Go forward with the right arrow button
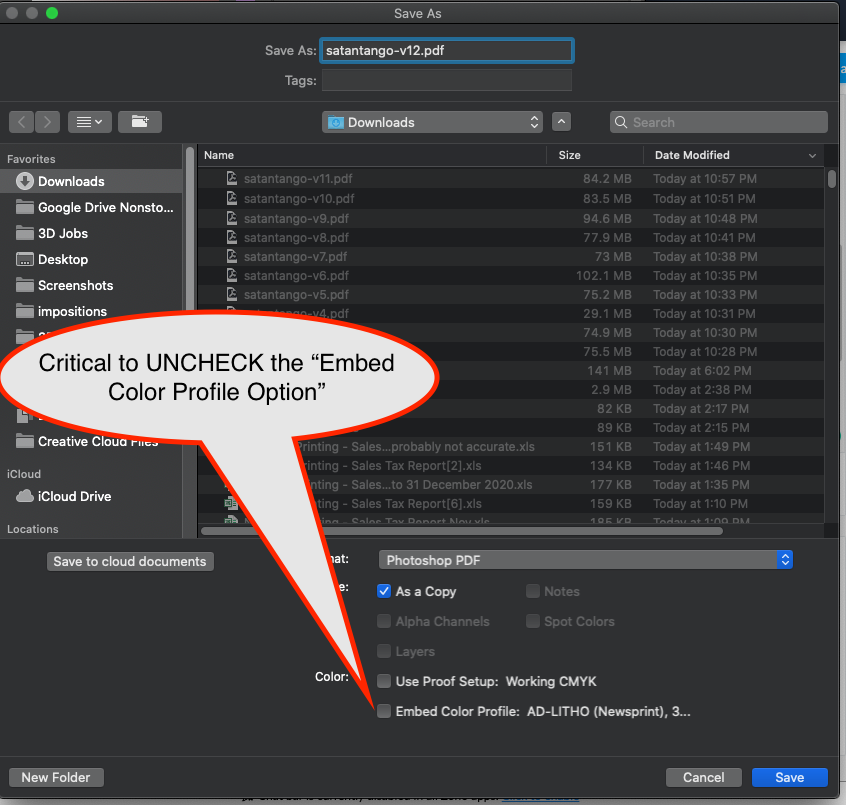 (x=47, y=122)
